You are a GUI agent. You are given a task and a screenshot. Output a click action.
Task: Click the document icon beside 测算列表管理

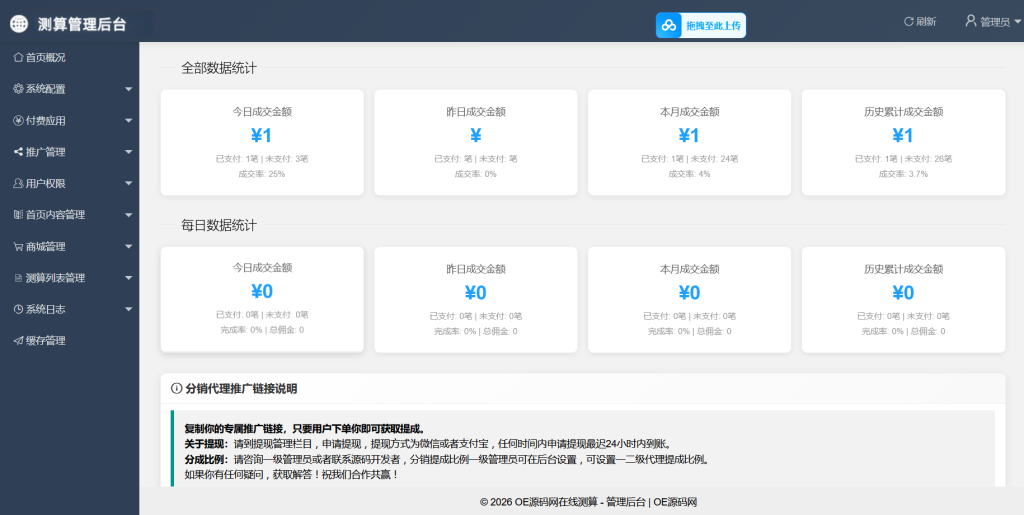18,278
